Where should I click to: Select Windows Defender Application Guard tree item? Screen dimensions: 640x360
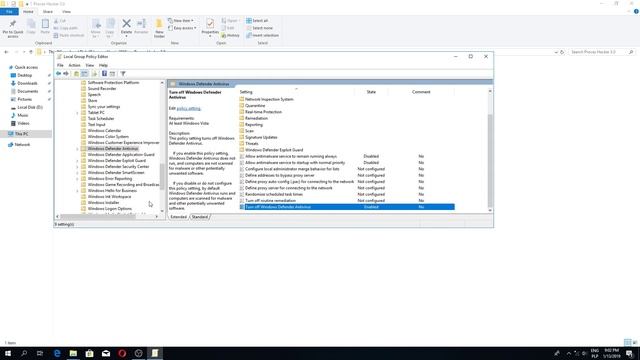tap(121, 155)
